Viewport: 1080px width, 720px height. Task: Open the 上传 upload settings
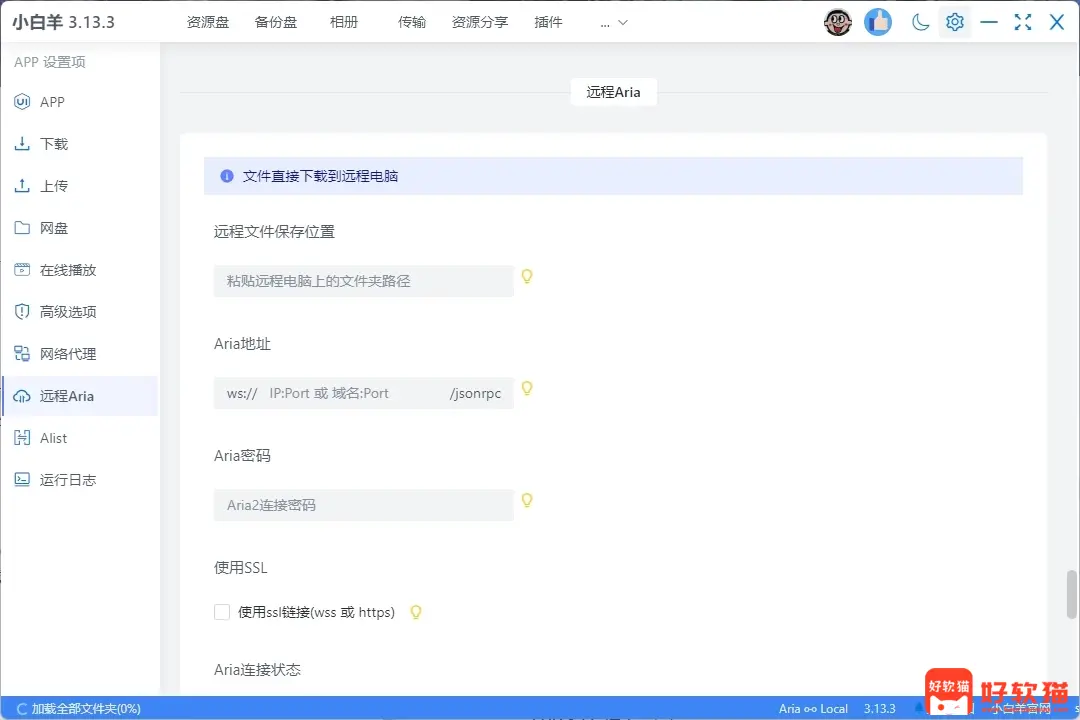coord(80,186)
